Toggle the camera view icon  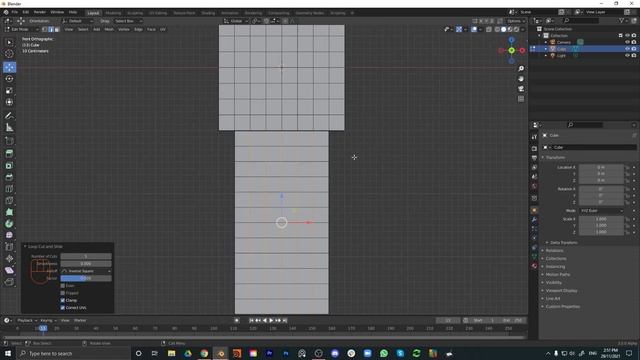coord(521,89)
